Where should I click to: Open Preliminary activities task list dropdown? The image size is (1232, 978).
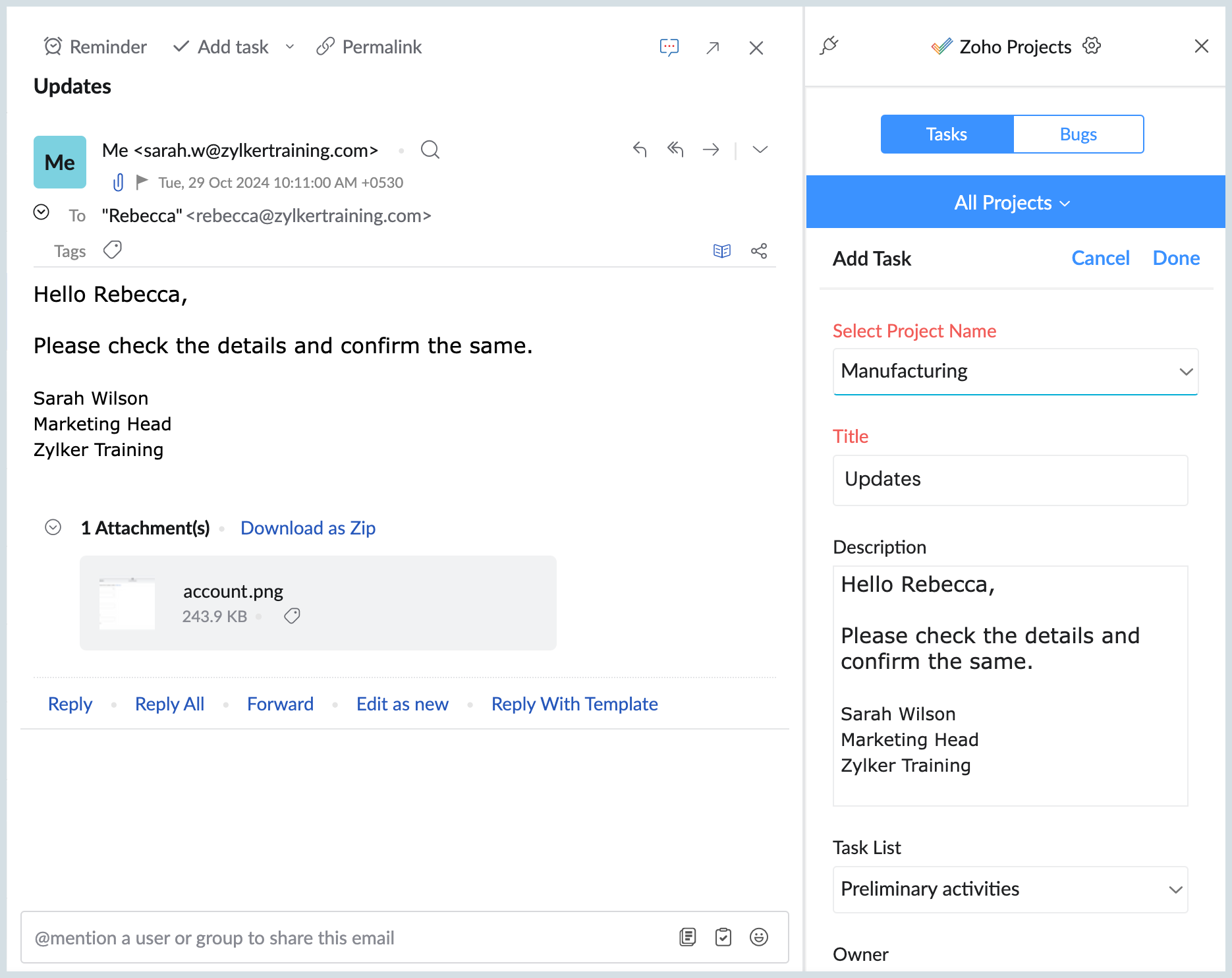(x=1010, y=889)
